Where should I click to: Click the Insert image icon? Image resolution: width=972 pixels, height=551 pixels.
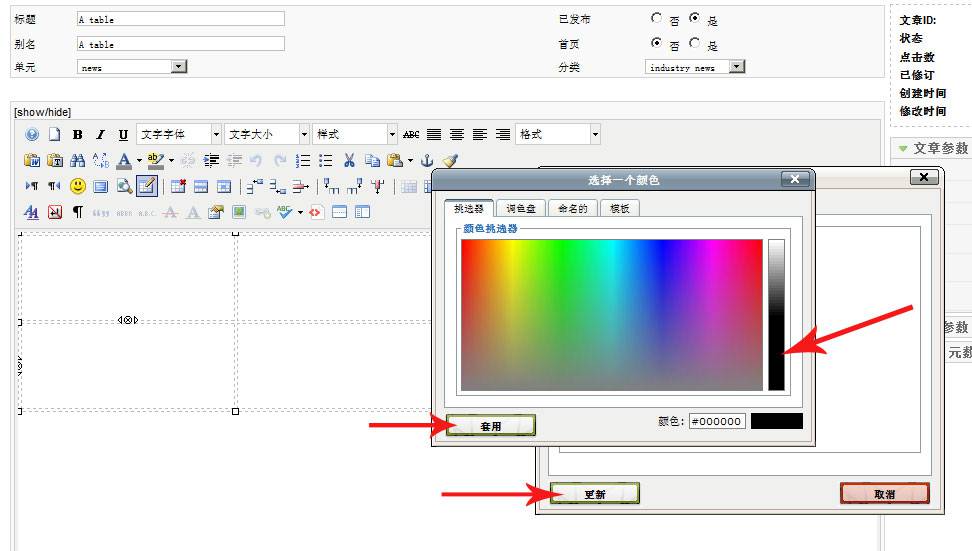[239, 212]
